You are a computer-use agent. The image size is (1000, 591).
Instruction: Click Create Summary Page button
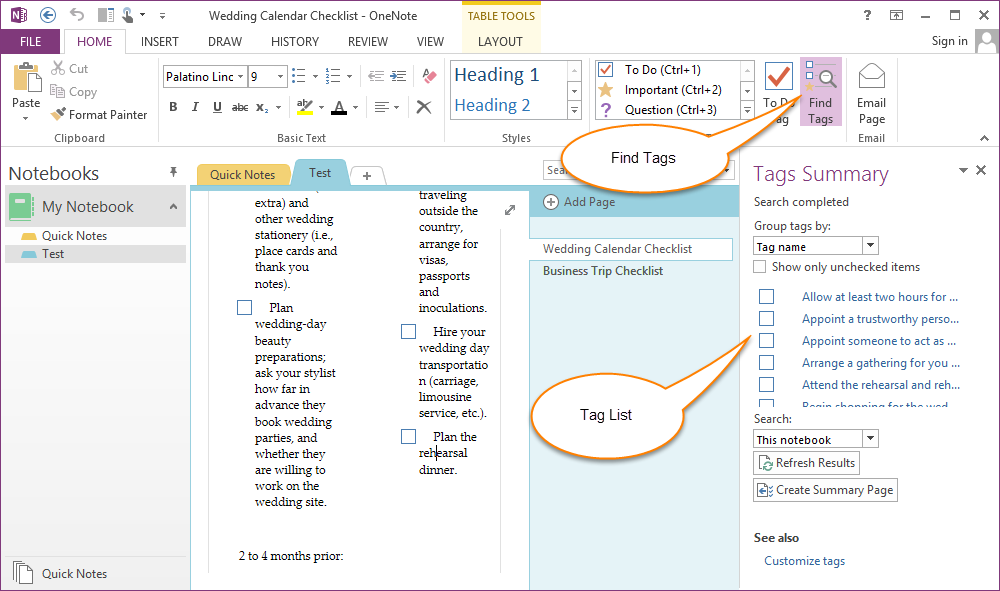pos(825,490)
